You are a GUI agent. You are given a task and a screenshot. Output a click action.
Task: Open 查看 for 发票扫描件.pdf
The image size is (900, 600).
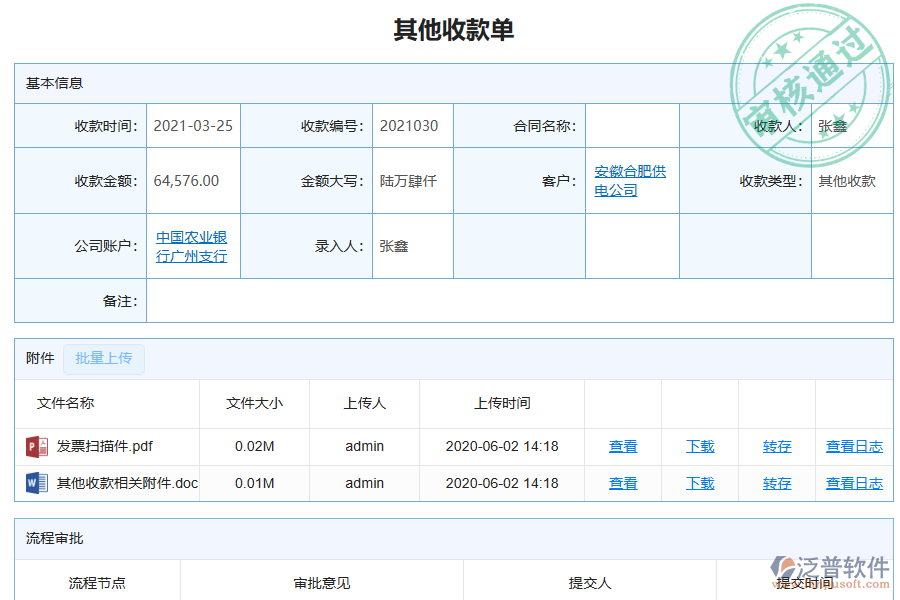point(623,446)
